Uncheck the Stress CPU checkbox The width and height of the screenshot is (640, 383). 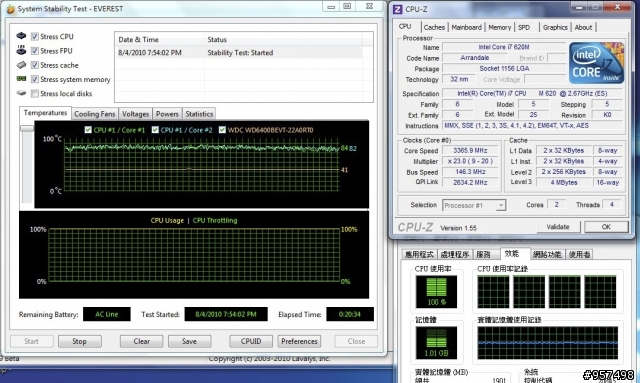pos(35,36)
